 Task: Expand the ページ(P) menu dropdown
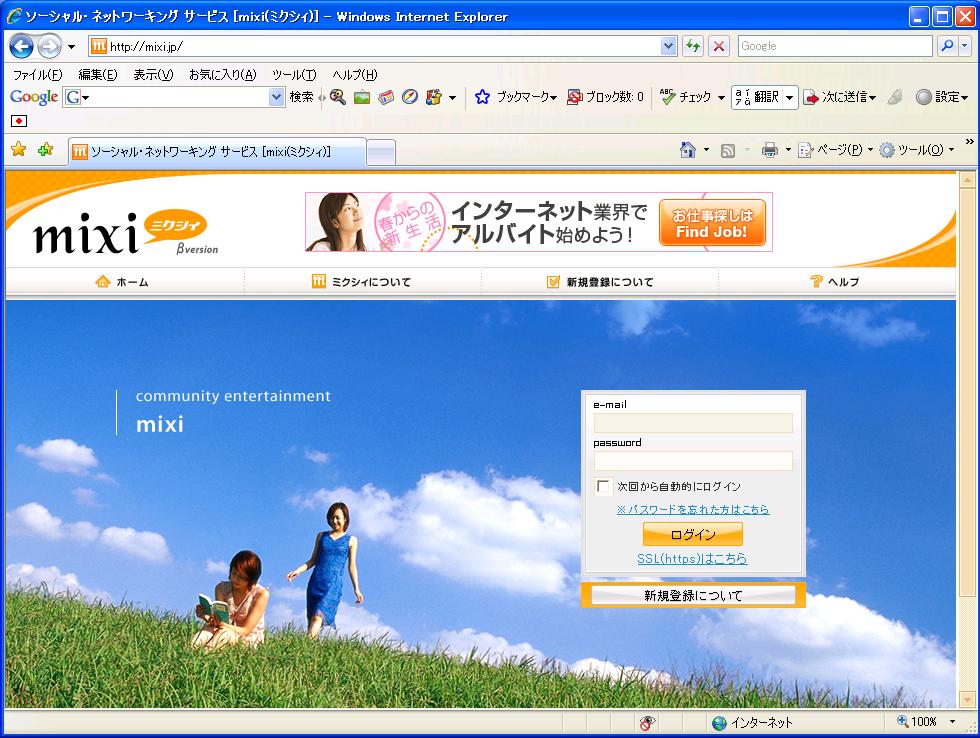click(870, 150)
